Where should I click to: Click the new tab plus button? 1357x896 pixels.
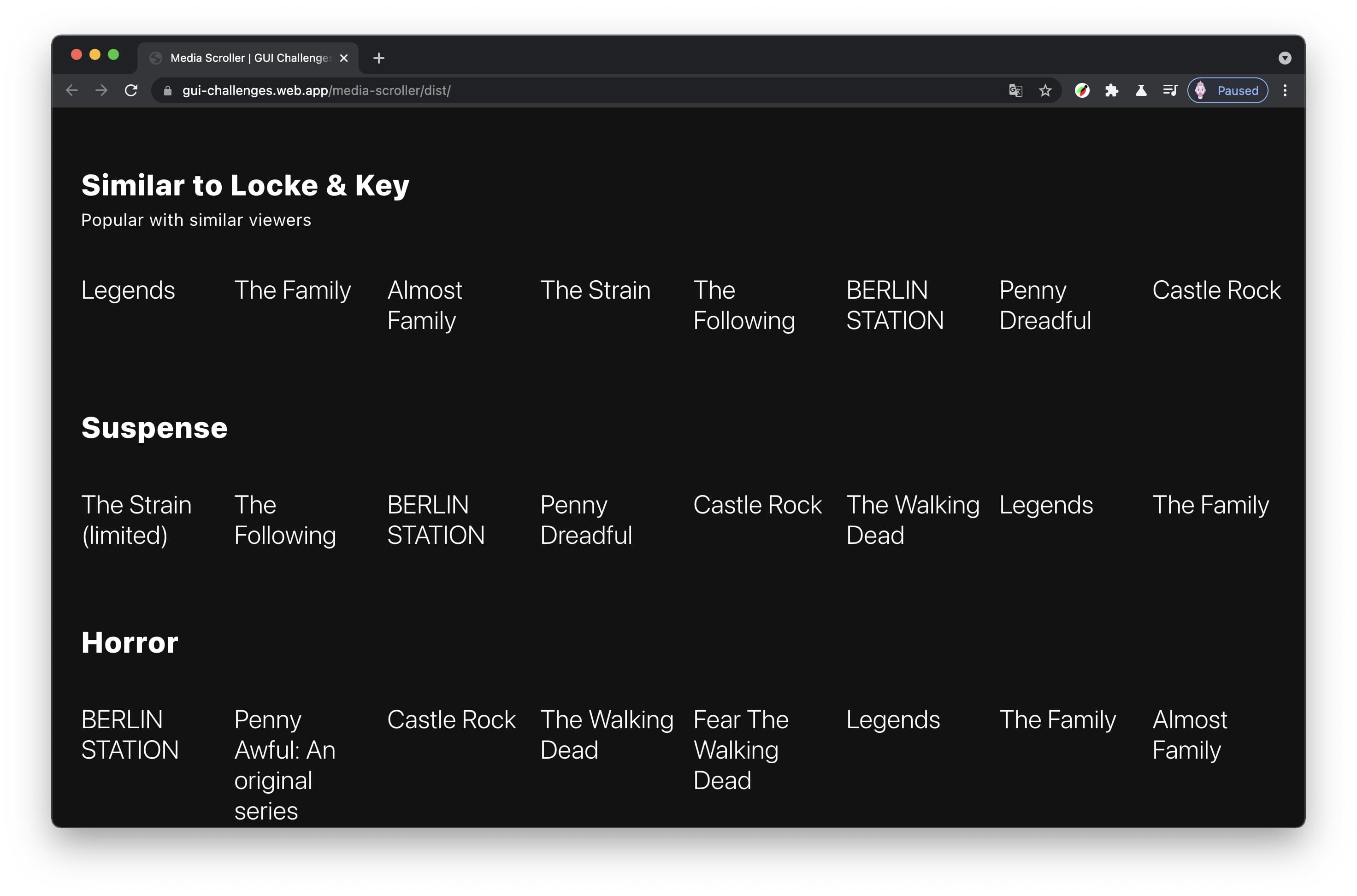(x=378, y=57)
